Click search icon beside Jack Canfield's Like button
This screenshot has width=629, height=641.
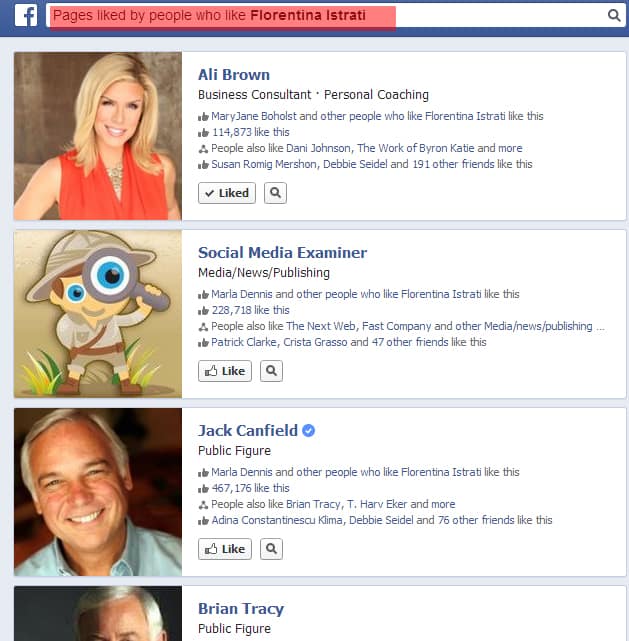[271, 549]
